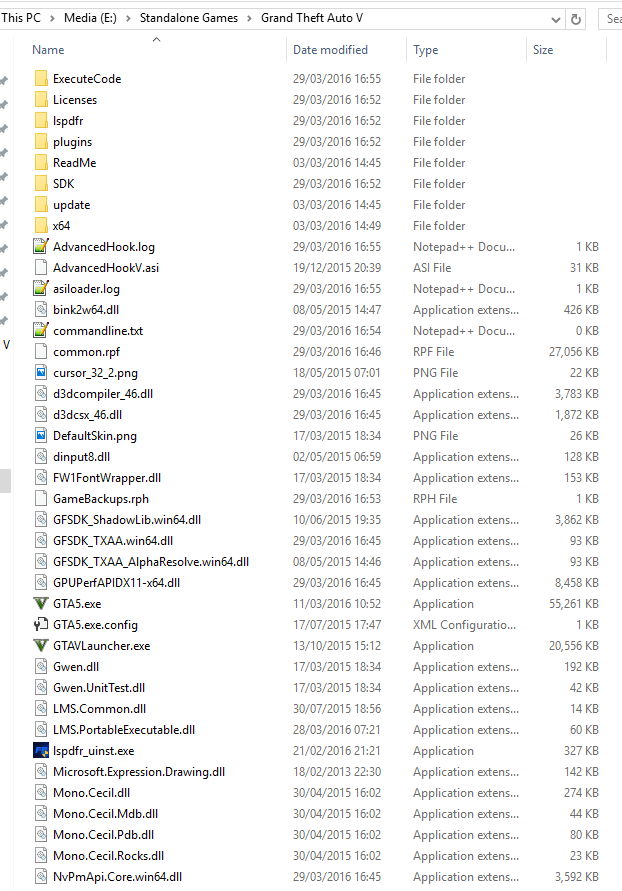Select GPUPerfAPIDX11-x64.dll file name
The image size is (622, 891).
pos(116,583)
